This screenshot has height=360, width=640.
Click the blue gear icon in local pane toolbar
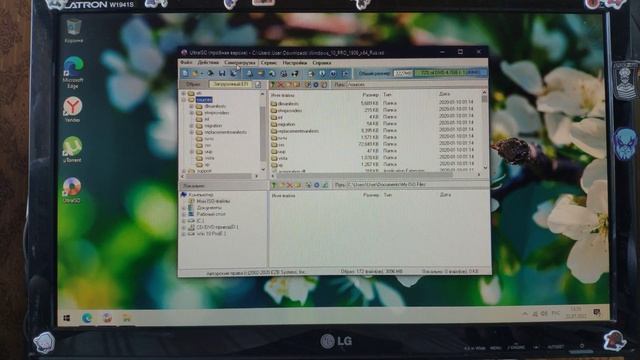317,185
